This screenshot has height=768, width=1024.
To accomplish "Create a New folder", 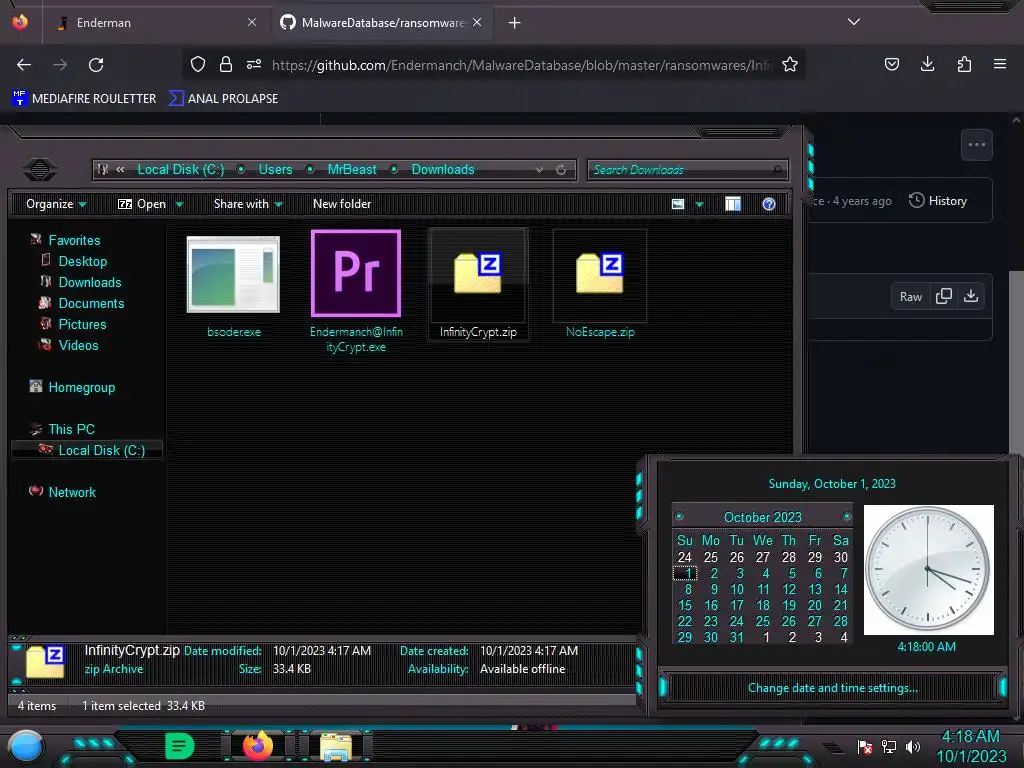I will point(342,204).
